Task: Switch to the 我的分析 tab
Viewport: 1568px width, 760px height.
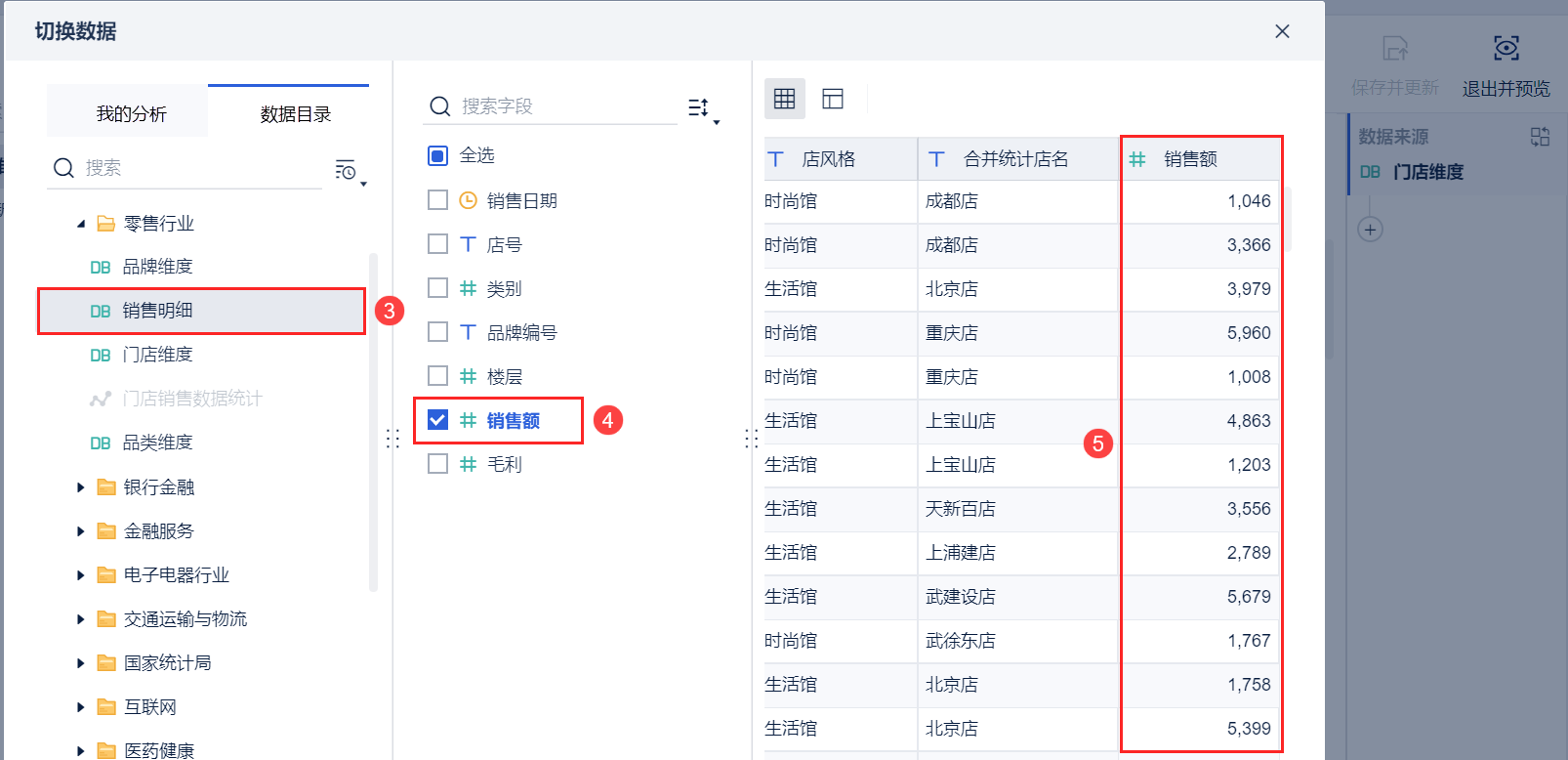Action: click(x=131, y=114)
